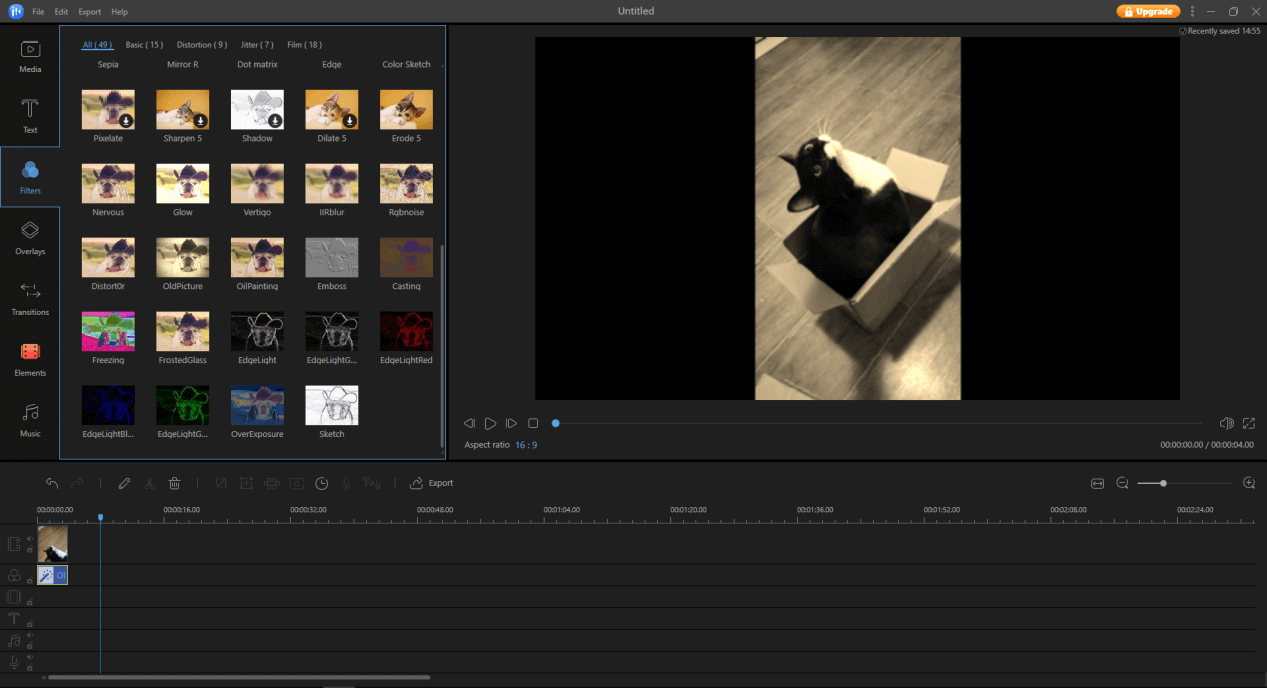Open the three-dot more options menu
Image resolution: width=1267 pixels, height=688 pixels.
[x=1192, y=11]
